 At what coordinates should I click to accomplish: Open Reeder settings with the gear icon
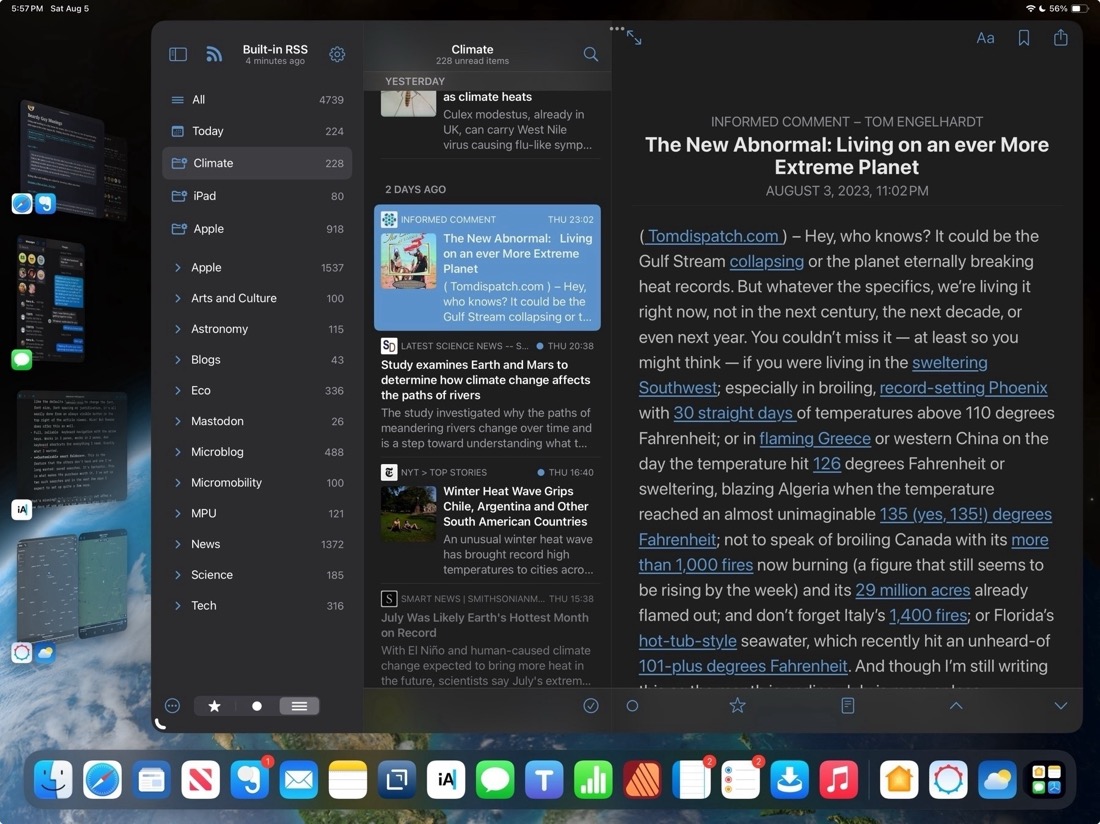(337, 54)
